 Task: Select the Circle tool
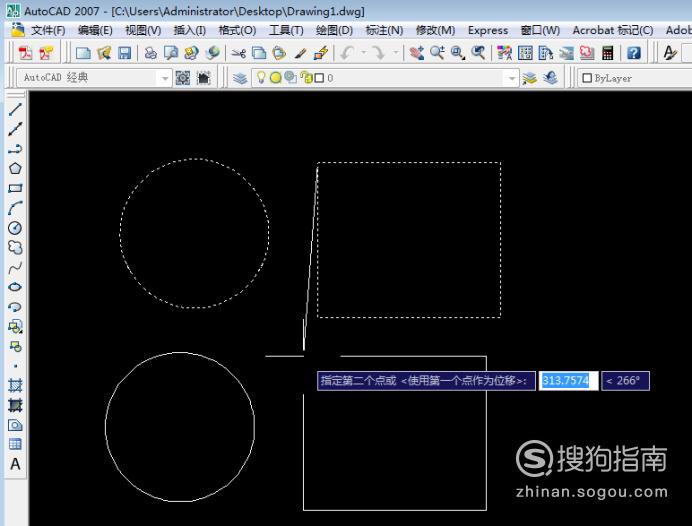(15, 228)
